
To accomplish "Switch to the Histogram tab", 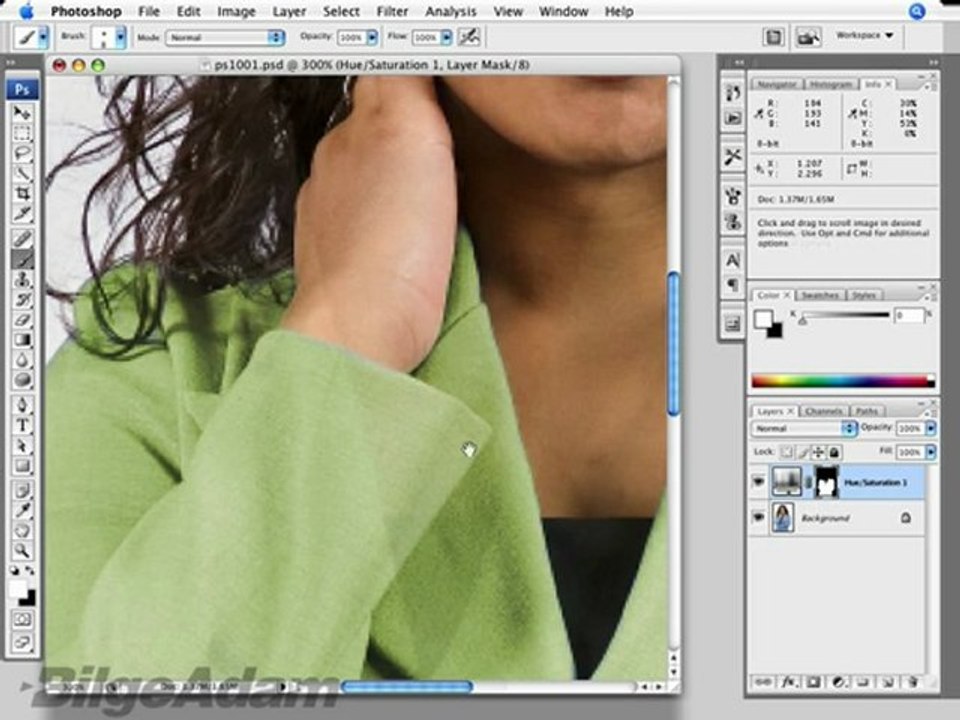I will 830,84.
